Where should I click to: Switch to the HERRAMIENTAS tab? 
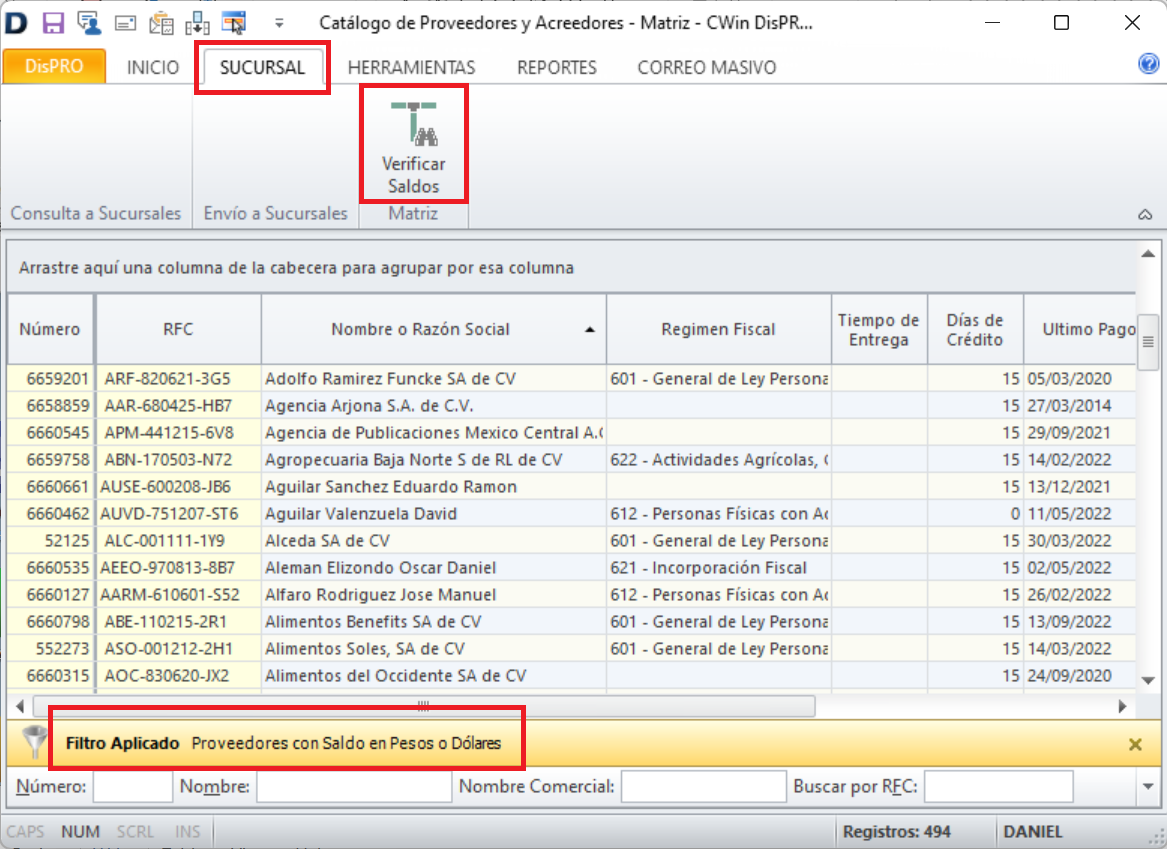pyautogui.click(x=411, y=68)
